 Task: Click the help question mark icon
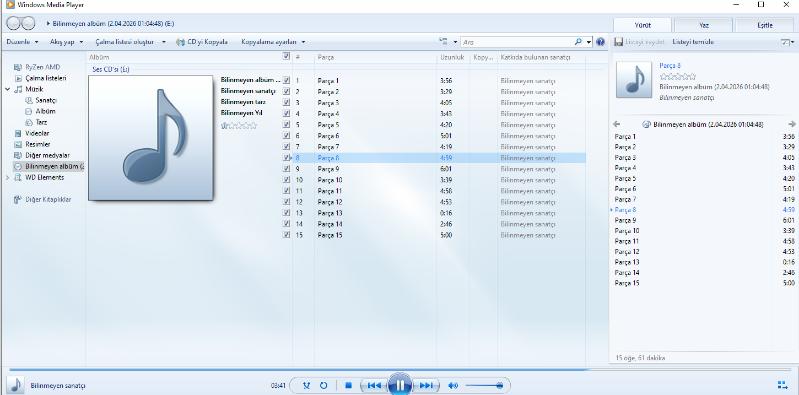pos(600,42)
